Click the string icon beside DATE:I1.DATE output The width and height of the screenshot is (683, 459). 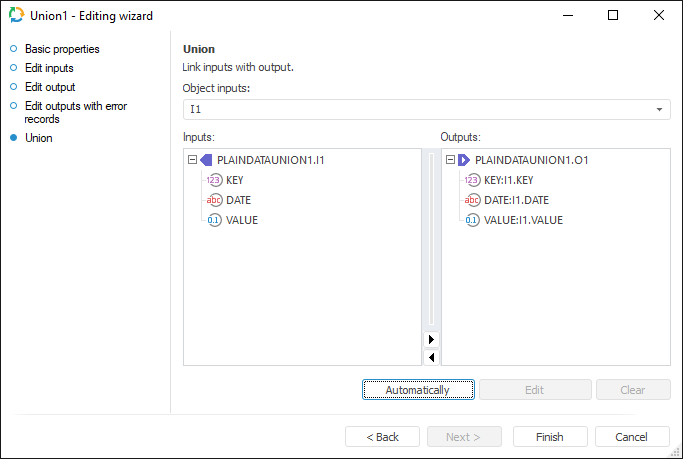[472, 200]
